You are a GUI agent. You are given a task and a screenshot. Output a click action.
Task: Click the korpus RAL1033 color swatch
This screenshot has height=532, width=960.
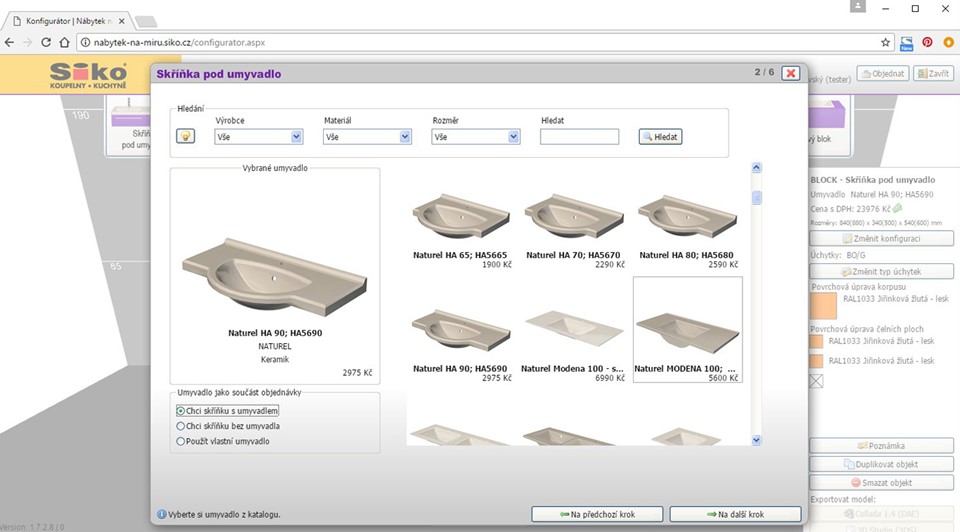coord(822,305)
